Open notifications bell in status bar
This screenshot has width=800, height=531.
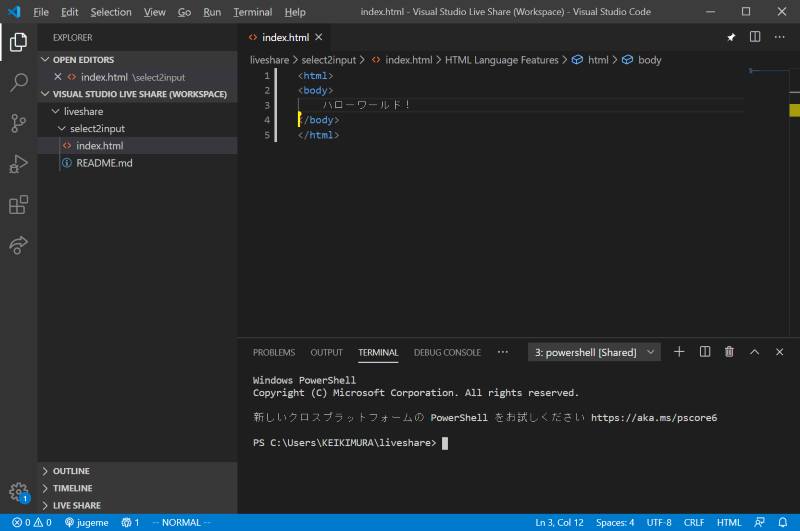coord(783,522)
